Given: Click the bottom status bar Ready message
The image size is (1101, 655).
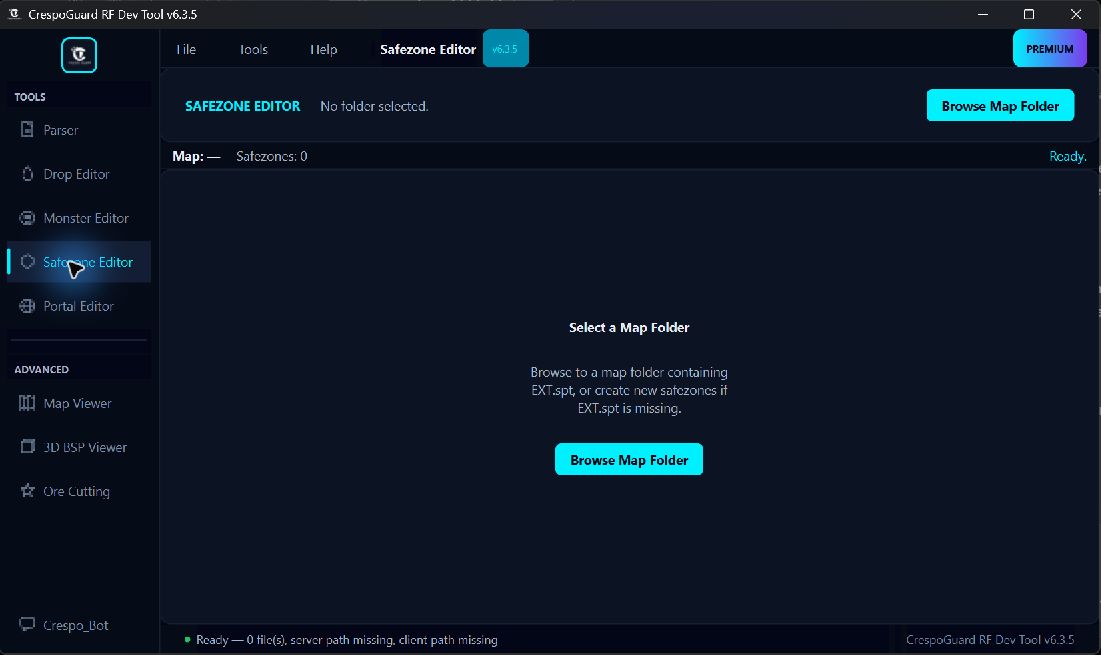Looking at the screenshot, I should click(347, 640).
